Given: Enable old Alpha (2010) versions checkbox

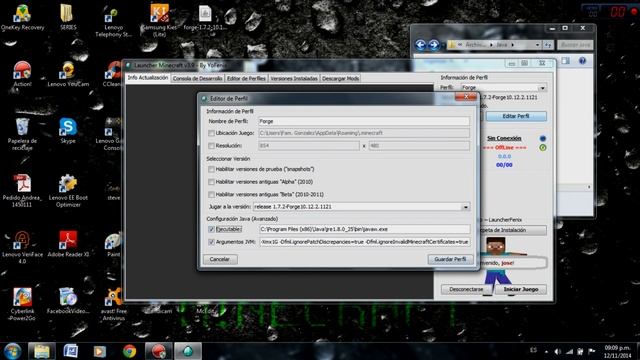Looking at the screenshot, I should click(x=211, y=182).
